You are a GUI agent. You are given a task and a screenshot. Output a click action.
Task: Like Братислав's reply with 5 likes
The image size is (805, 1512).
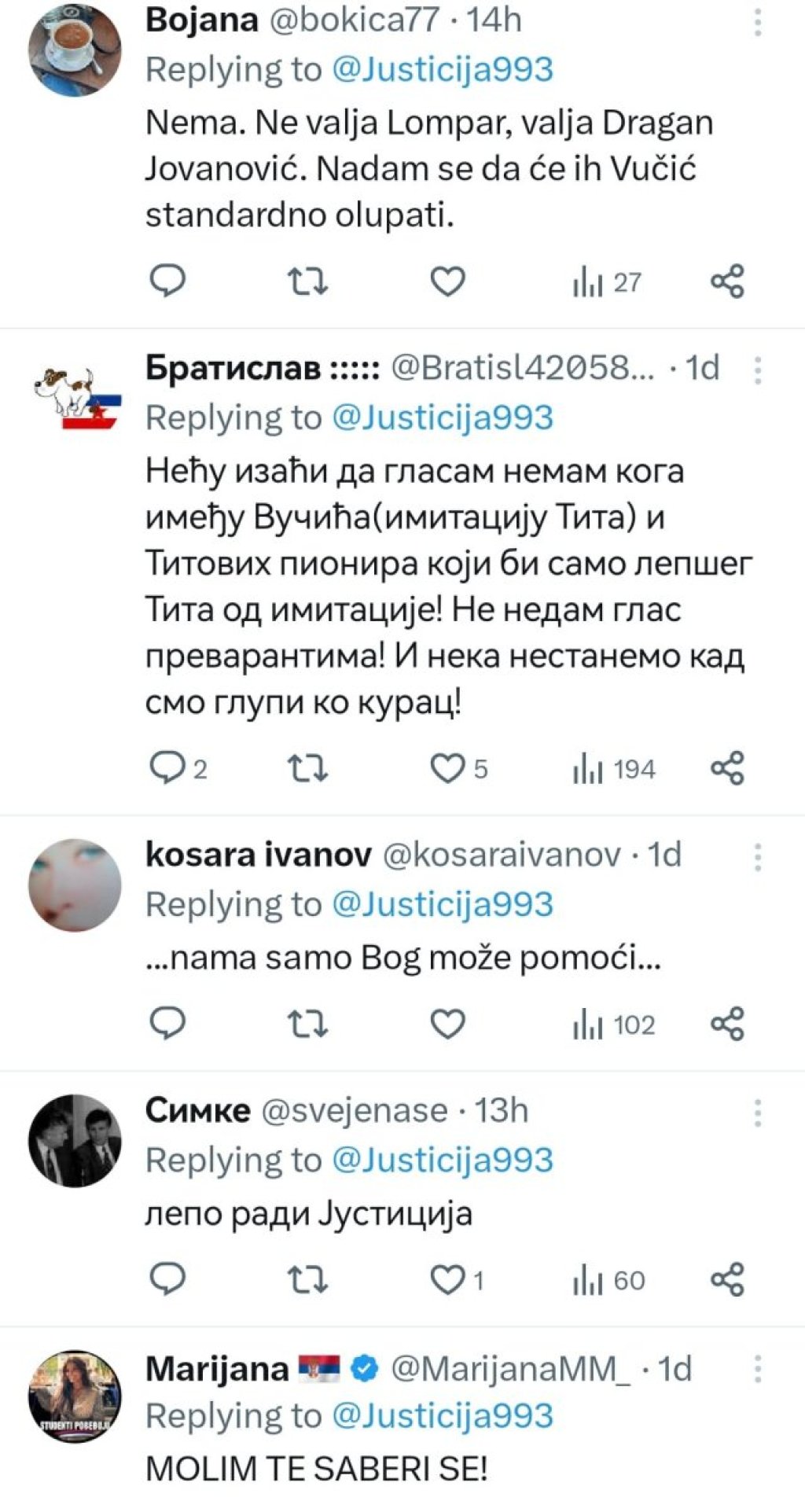(x=459, y=768)
